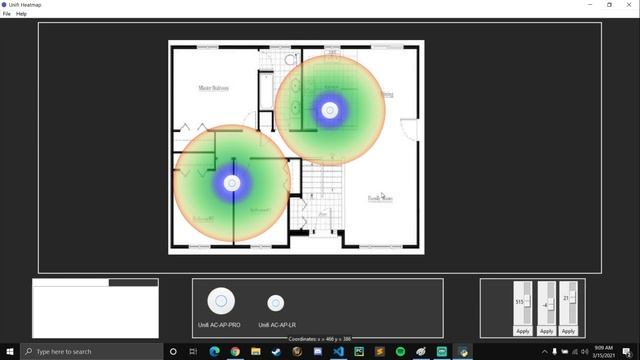This screenshot has height=360, width=640.
Task: Click the Family Room label on the floor plan
Action: click(380, 198)
